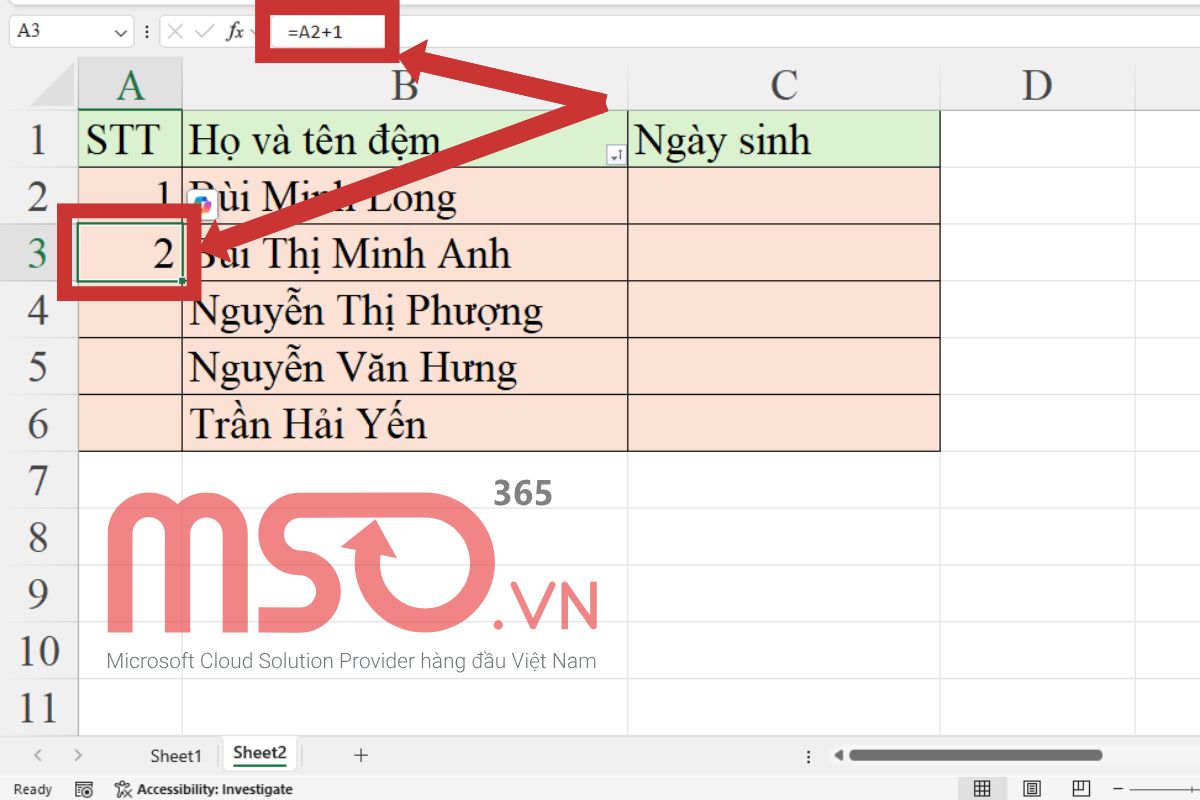Select the cell Nguyễn Thị Phượng
This screenshot has width=1200, height=800.
pyautogui.click(x=405, y=310)
